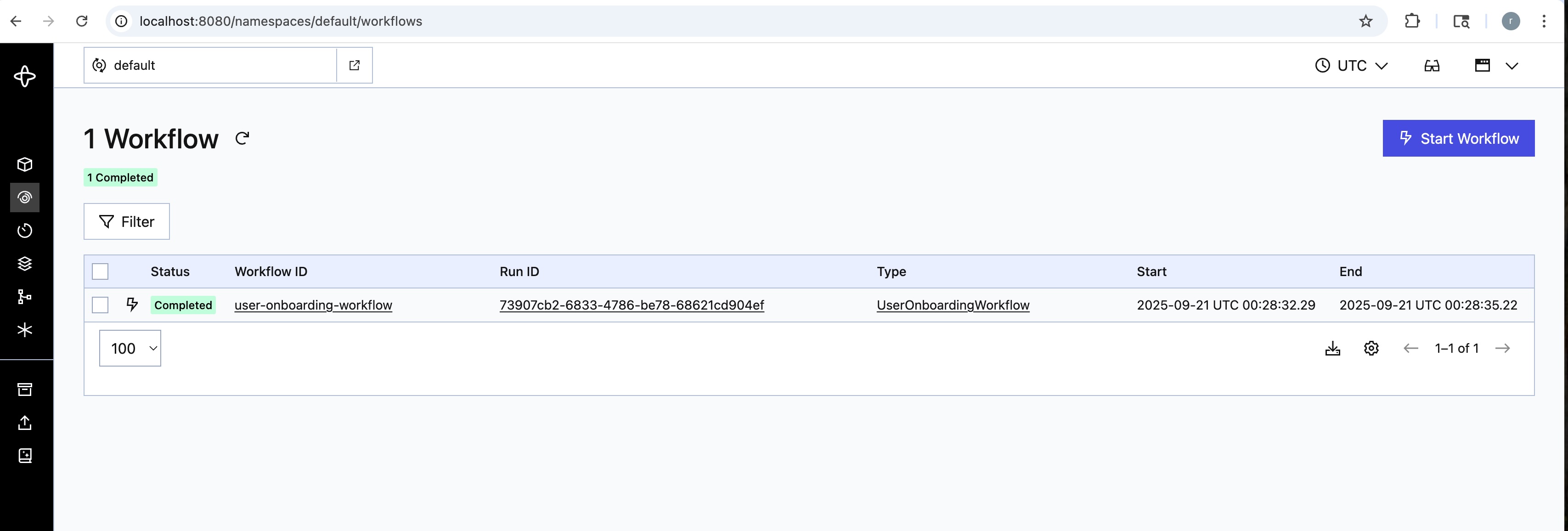The width and height of the screenshot is (1568, 531).
Task: Select the Workflows icon in the sidebar
Action: coord(25,198)
